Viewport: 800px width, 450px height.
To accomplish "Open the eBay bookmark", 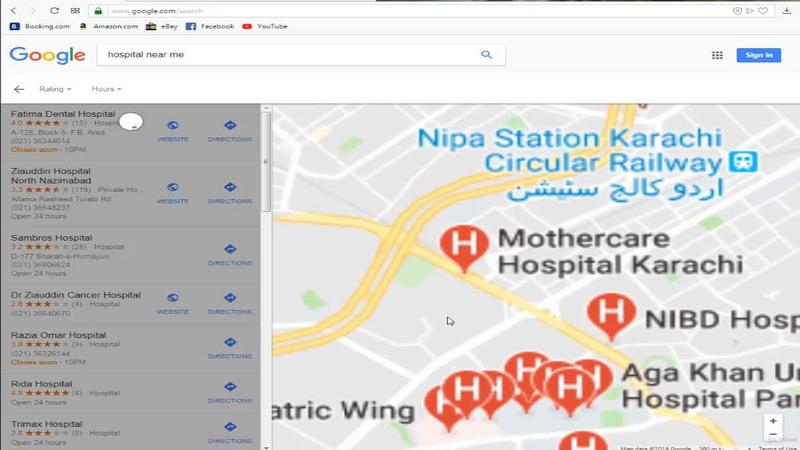I will (162, 26).
